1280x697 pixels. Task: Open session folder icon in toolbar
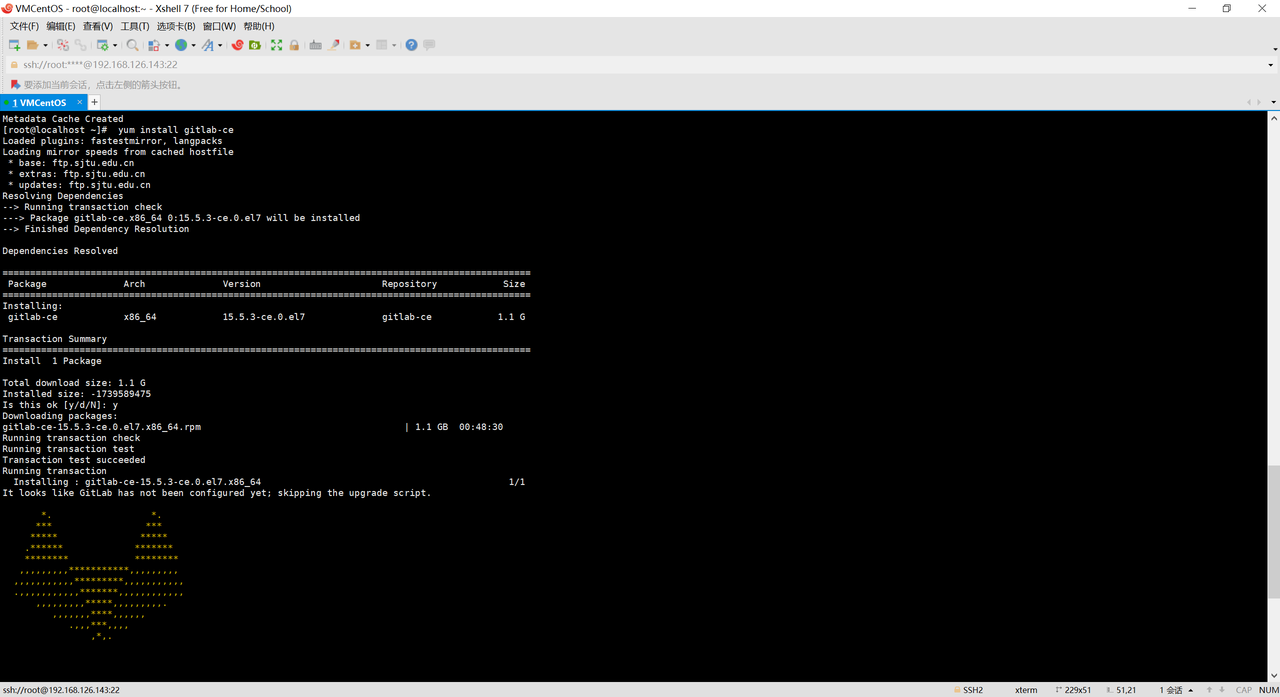[x=32, y=45]
